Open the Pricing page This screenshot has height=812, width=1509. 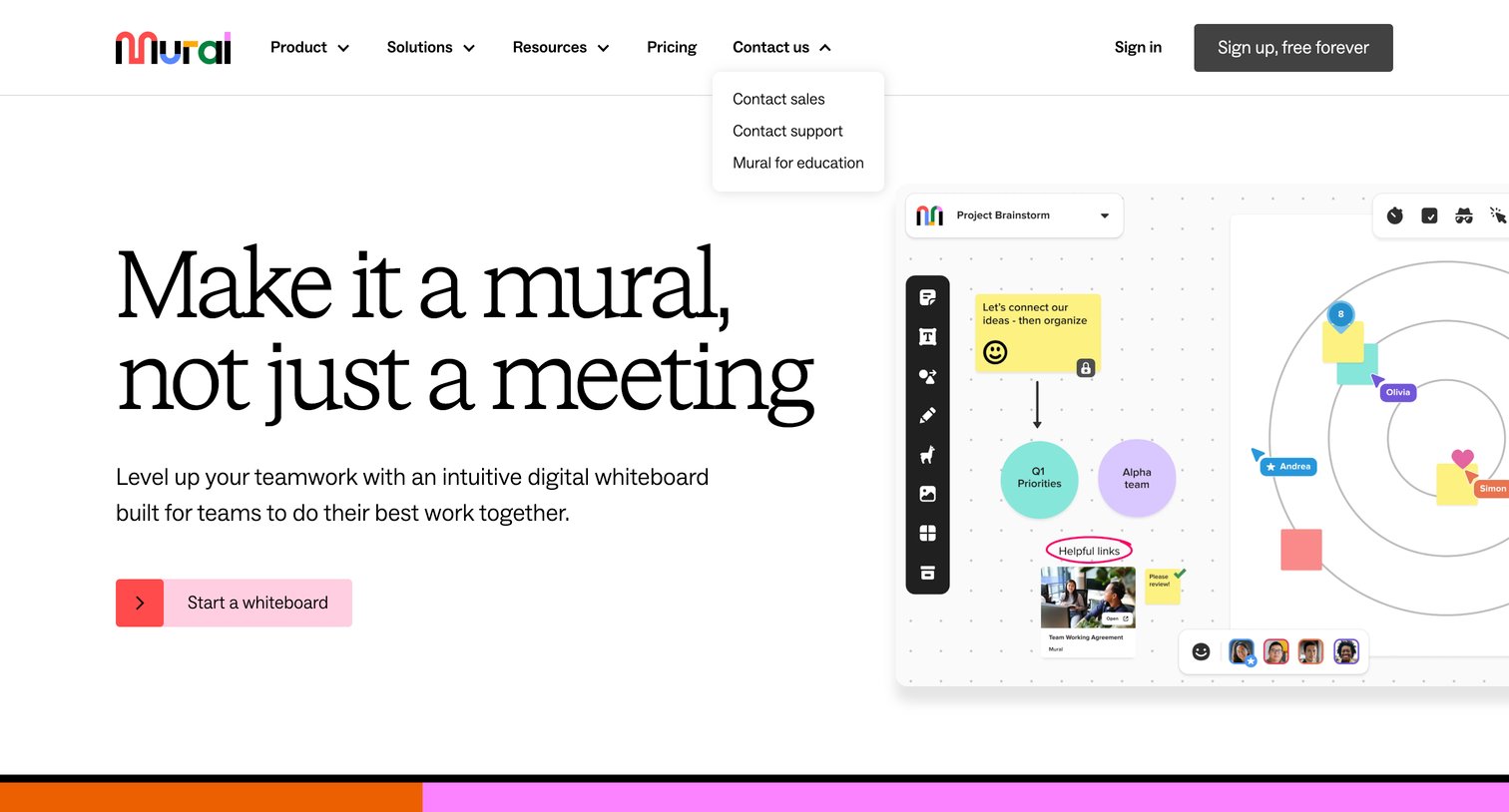[672, 47]
